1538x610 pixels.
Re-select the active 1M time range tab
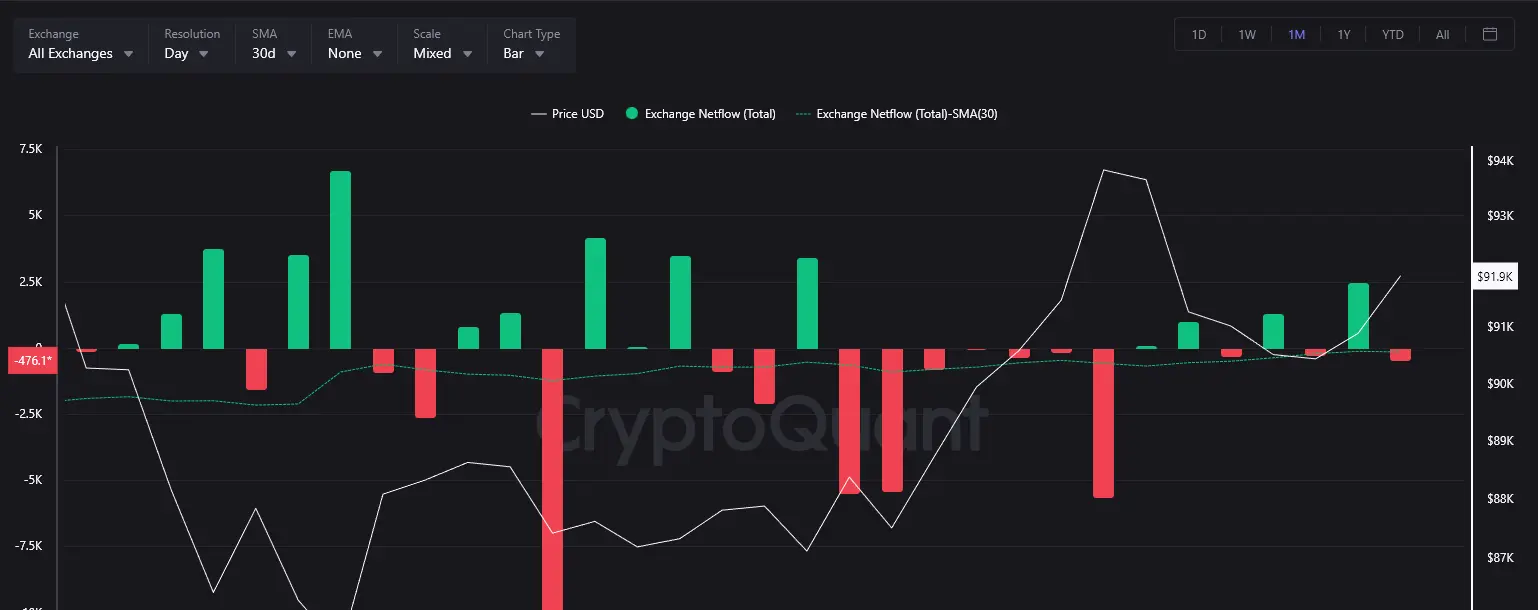click(1296, 33)
